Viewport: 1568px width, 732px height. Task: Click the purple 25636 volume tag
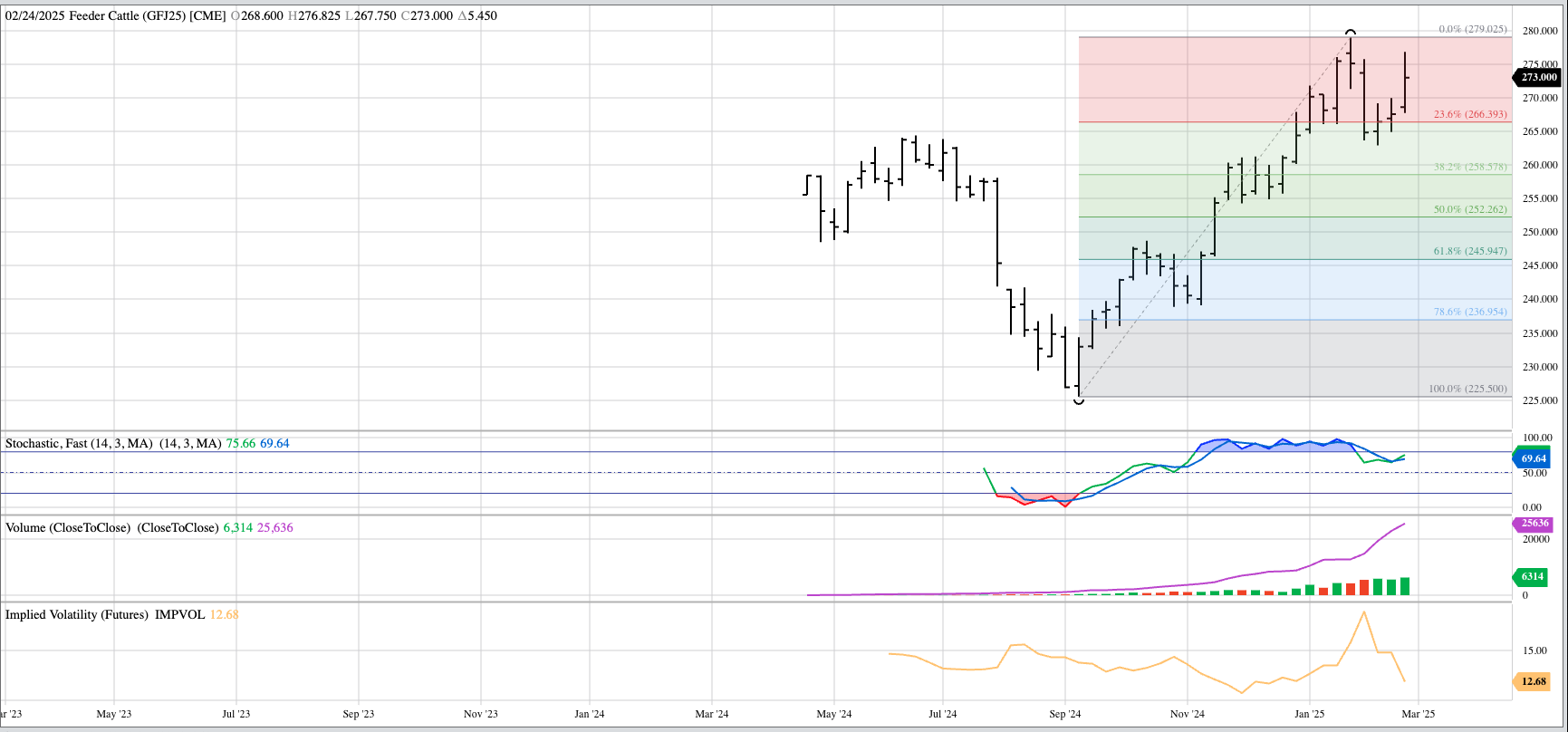(1534, 524)
